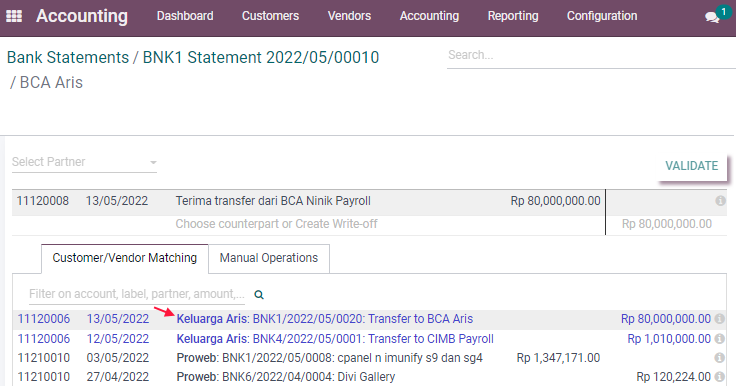The width and height of the screenshot is (736, 386).
Task: Click info icon for BNK4/2022/05/0001 row
Action: point(720,339)
